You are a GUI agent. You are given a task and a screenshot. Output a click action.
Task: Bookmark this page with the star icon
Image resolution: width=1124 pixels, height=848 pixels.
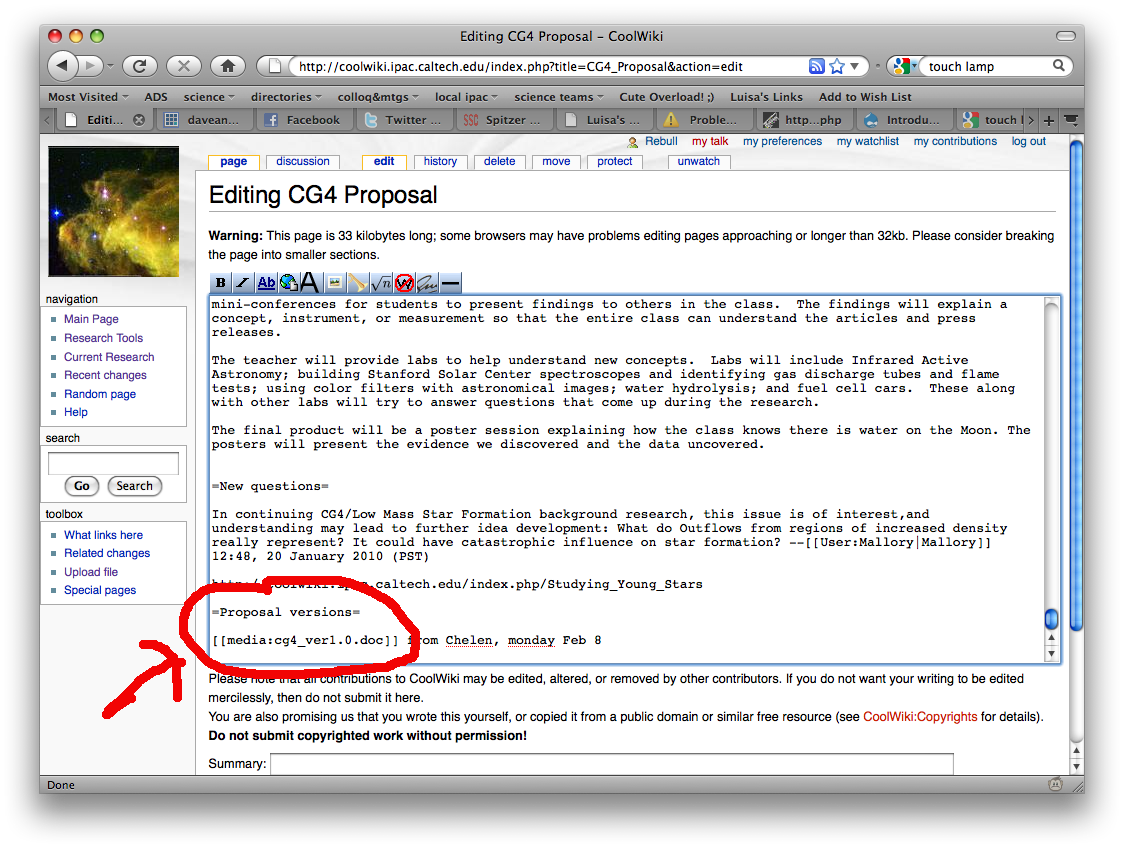click(x=837, y=67)
